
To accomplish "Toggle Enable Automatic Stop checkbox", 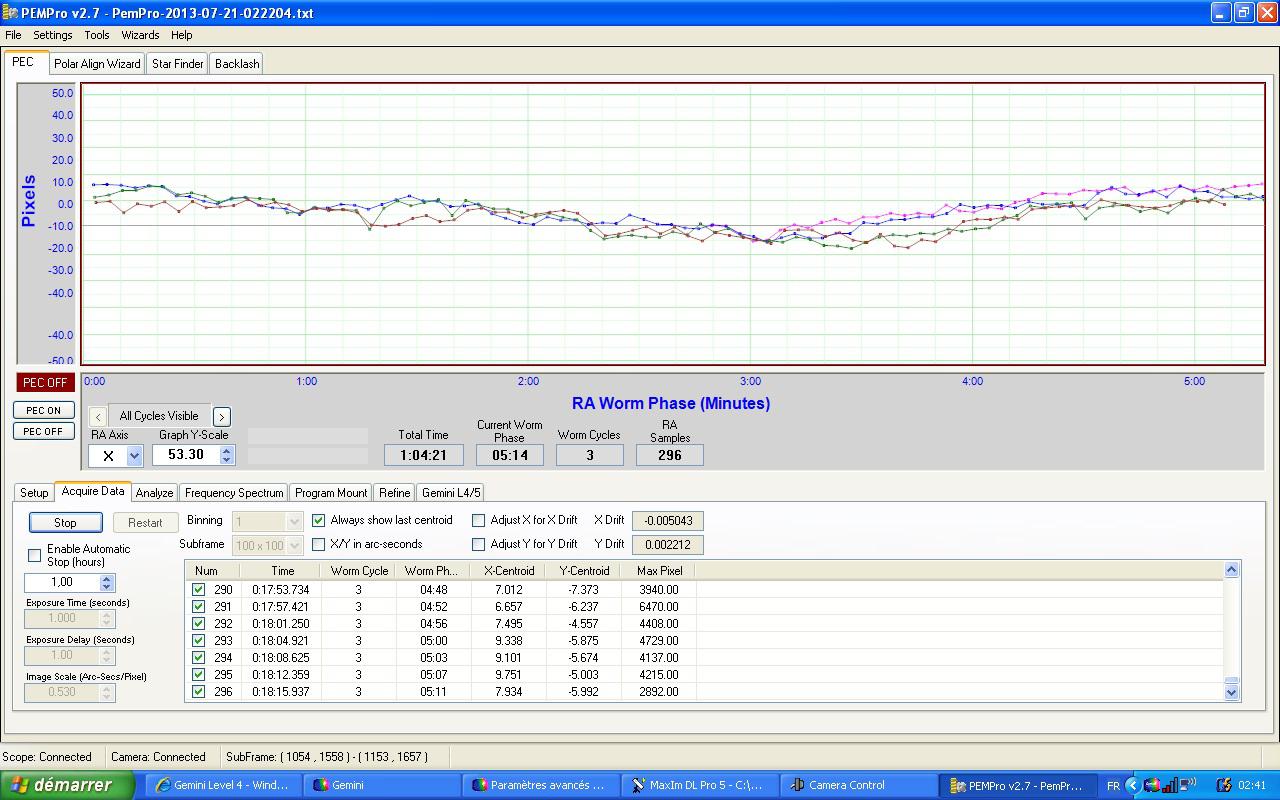I will tap(35, 555).
